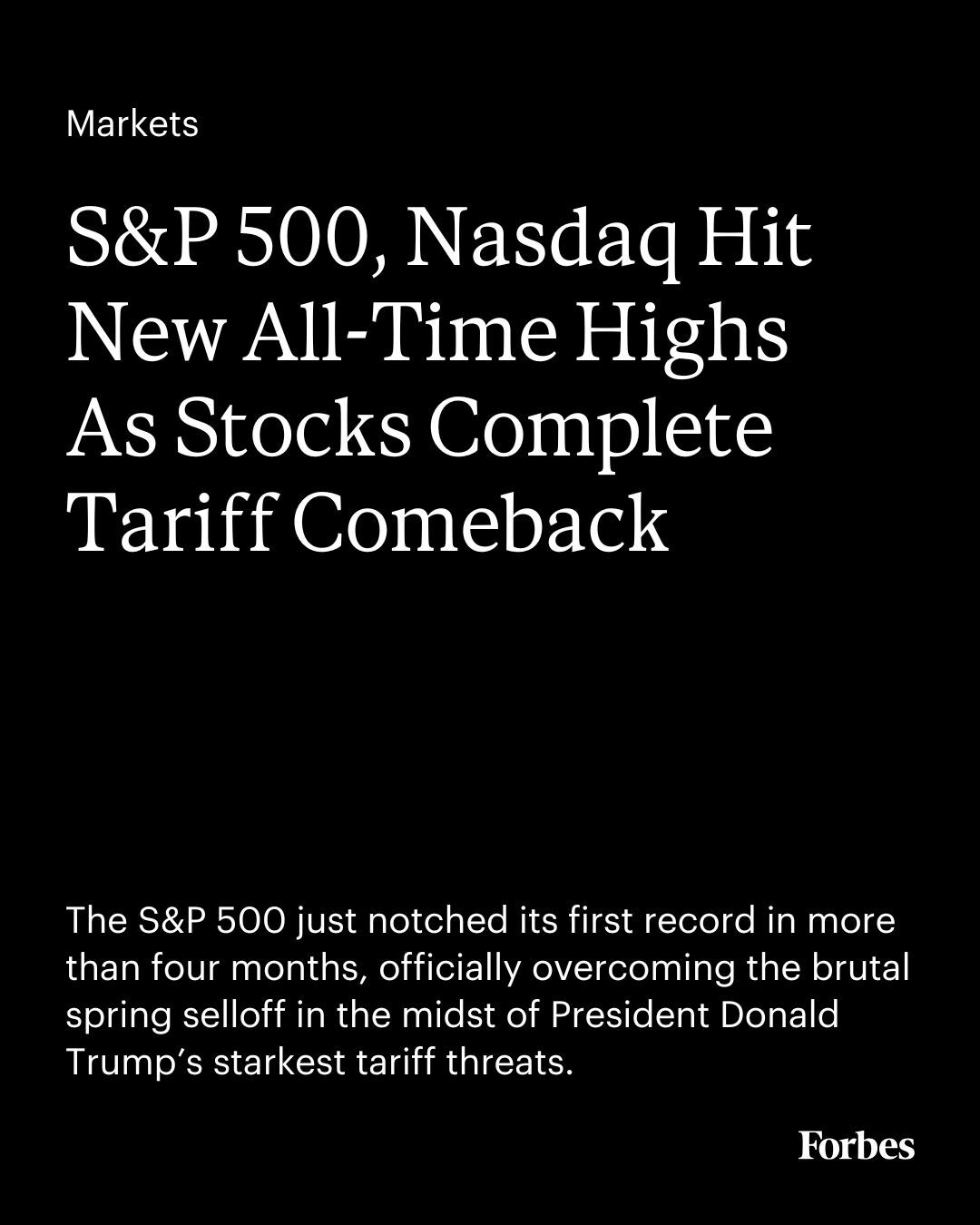
Task: Click the word "Comeback" in headline
Action: 480,523
